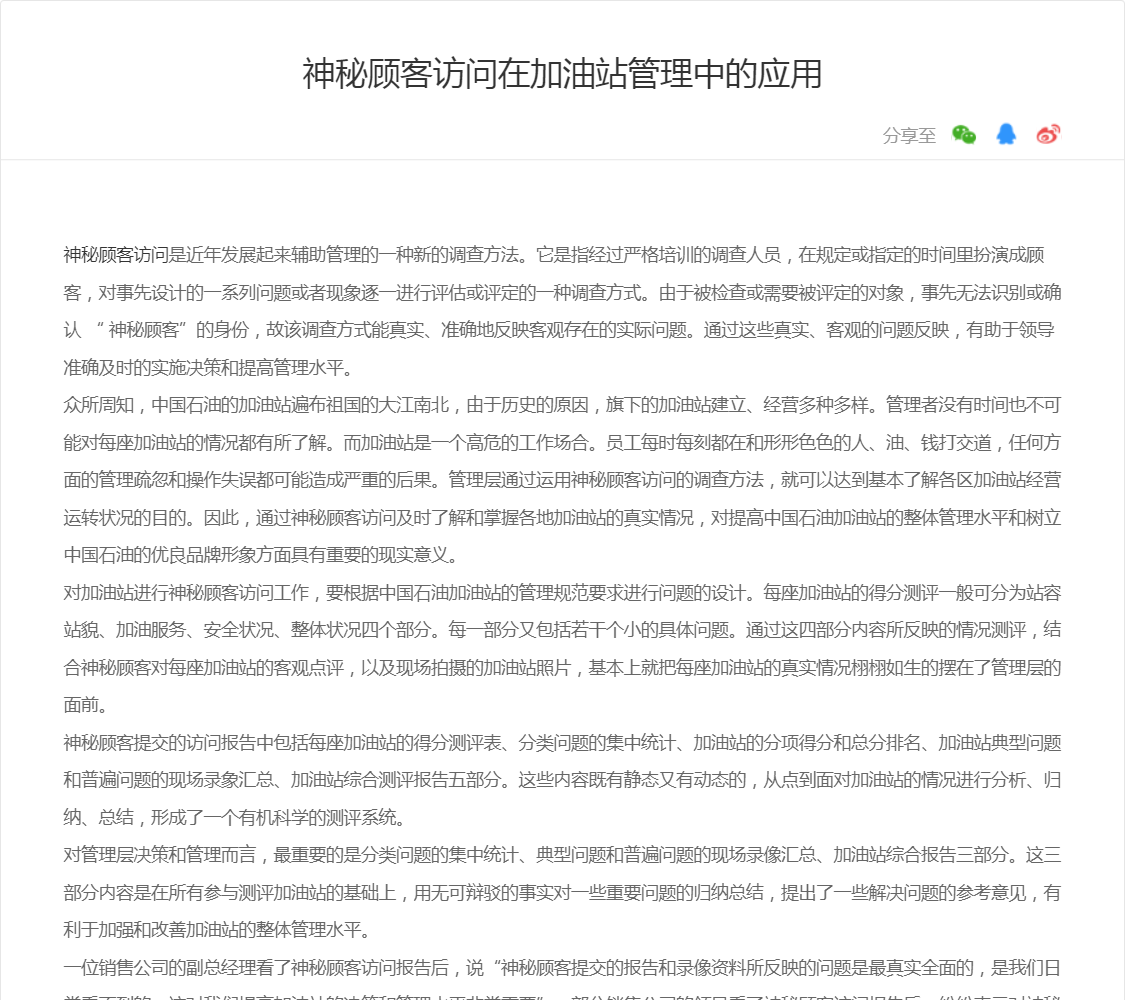Click the line starting 众所周知，中国石油的加油站
Image resolution: width=1125 pixels, height=1000 pixels.
[562, 405]
